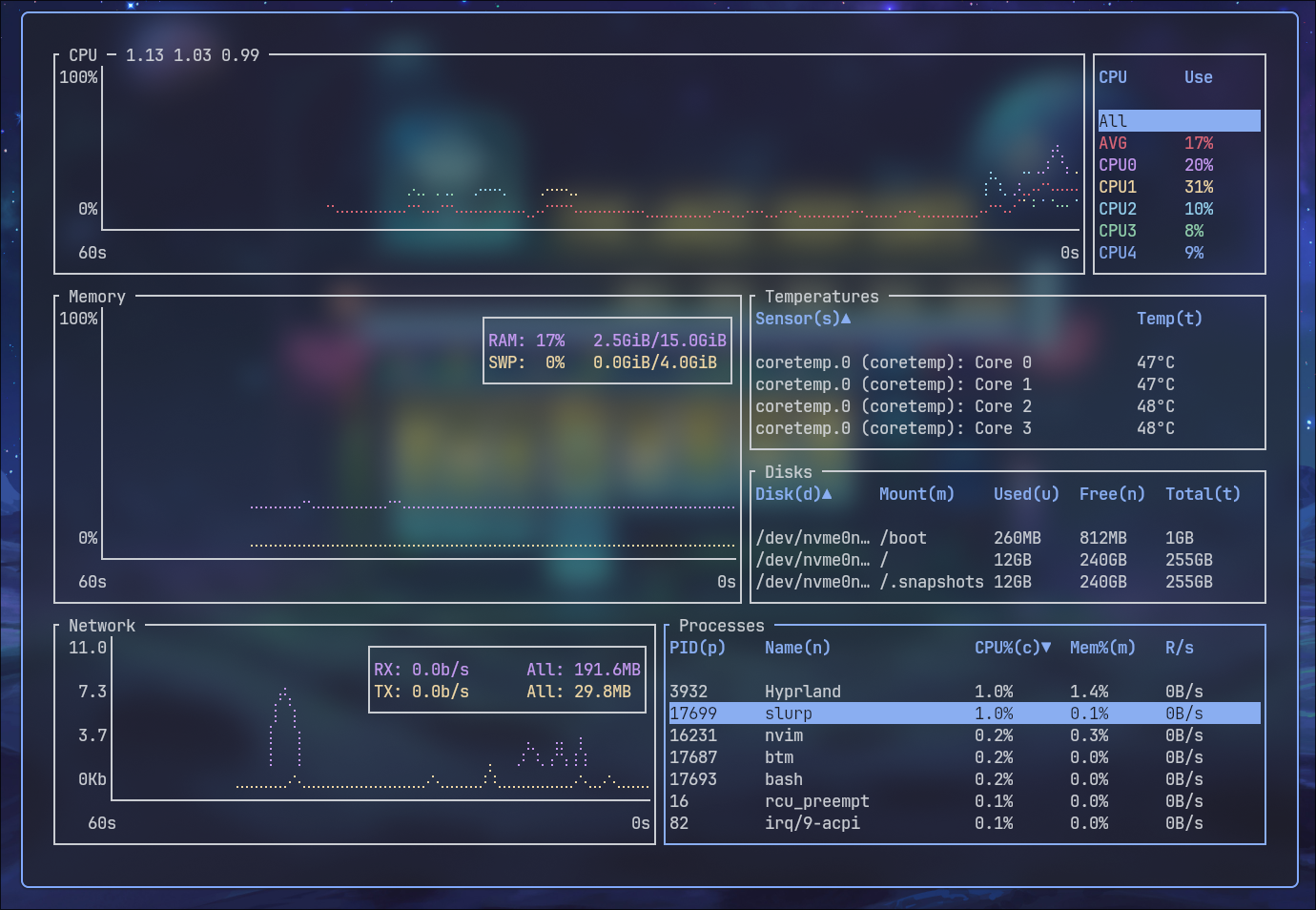Image resolution: width=1316 pixels, height=910 pixels.
Task: Sort sensors by Temp(t) column header
Action: tap(1169, 319)
